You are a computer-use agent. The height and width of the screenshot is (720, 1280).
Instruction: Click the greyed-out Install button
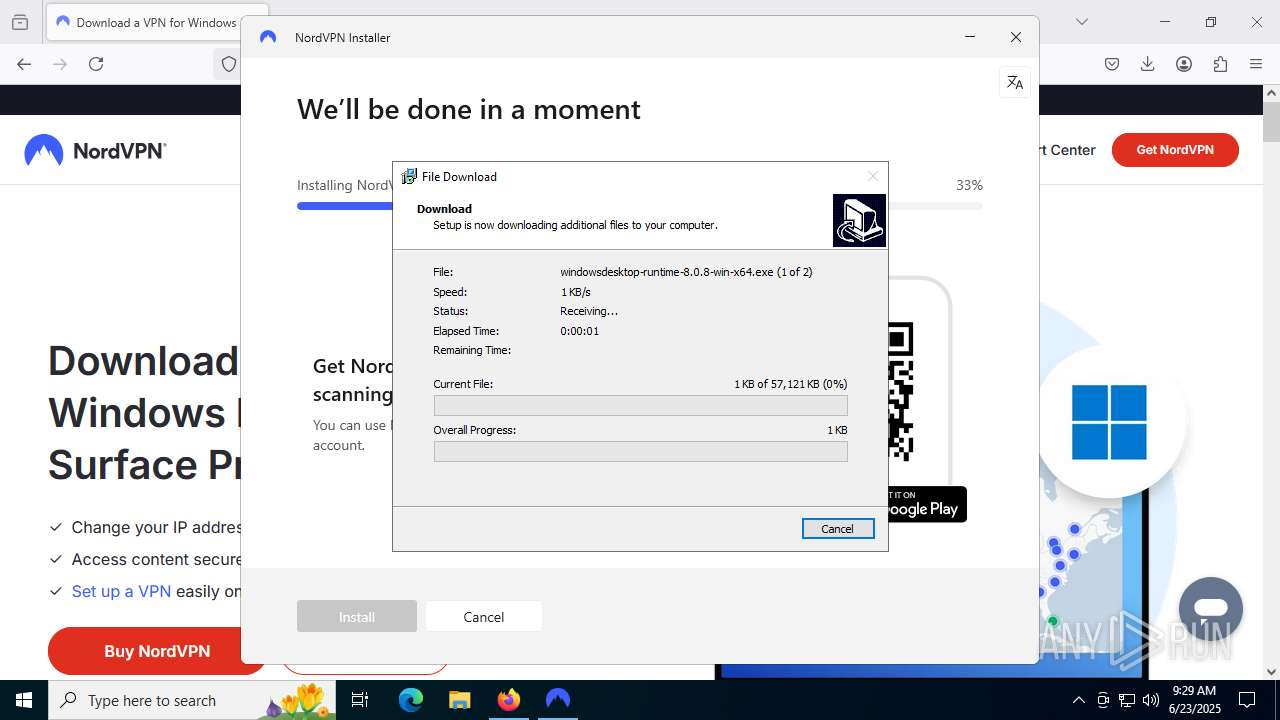(357, 617)
